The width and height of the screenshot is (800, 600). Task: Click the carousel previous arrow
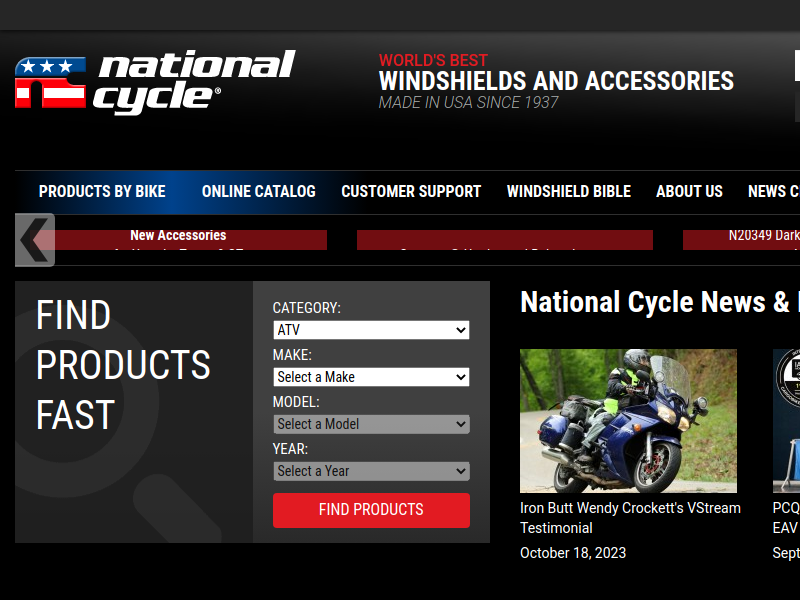[x=35, y=240]
